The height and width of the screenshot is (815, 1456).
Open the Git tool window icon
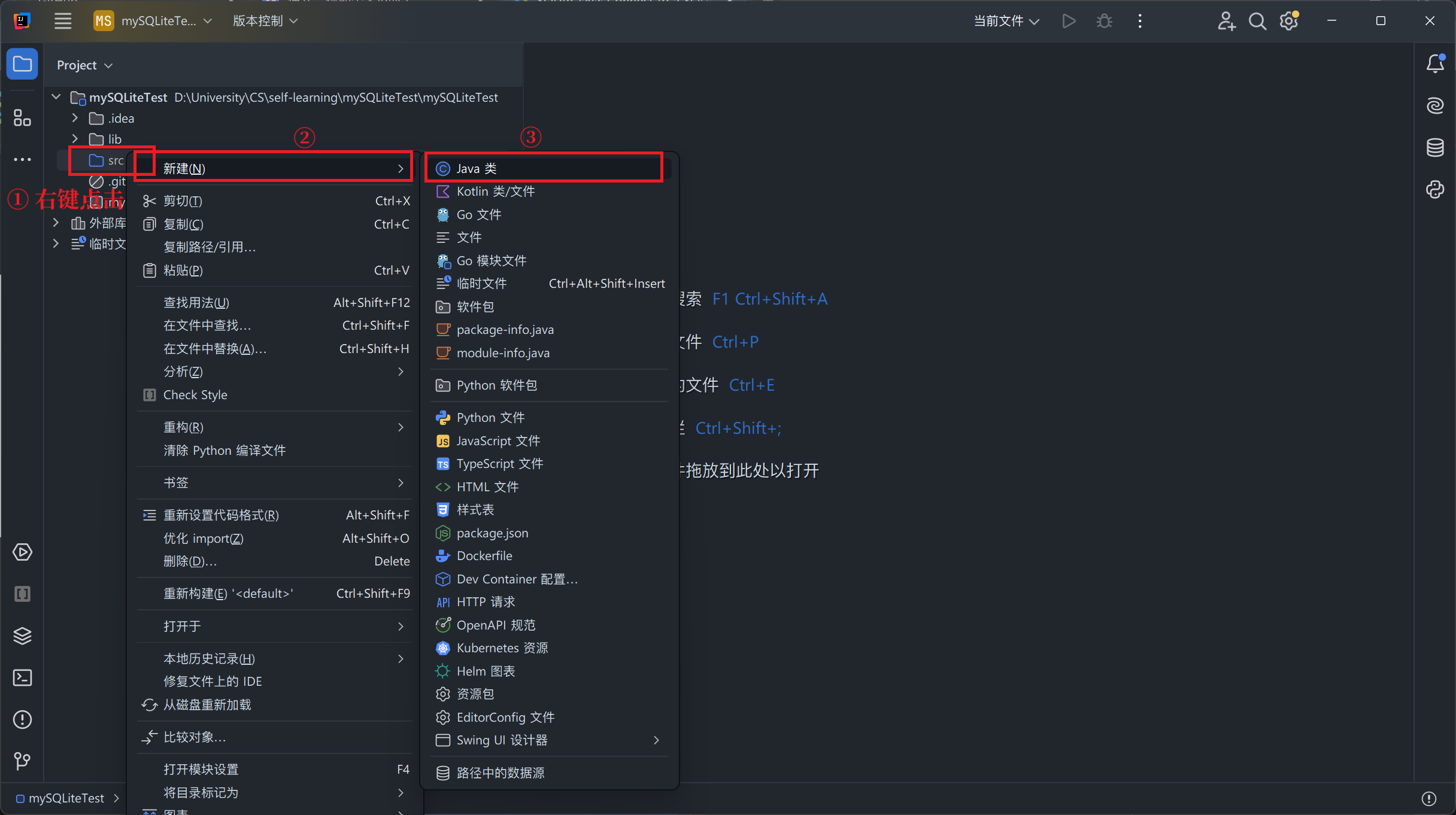point(22,761)
